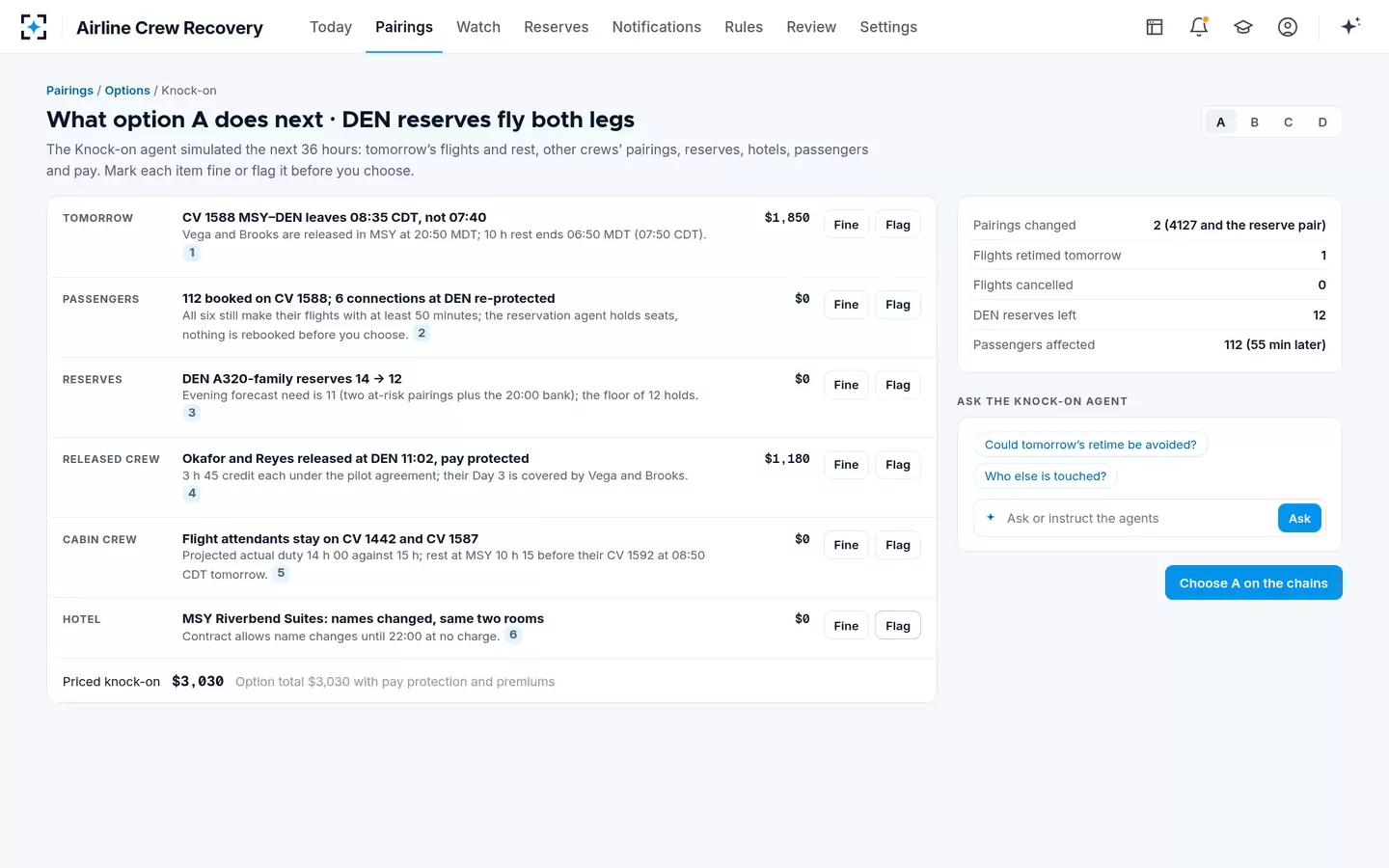Switch to option C

point(1288,122)
